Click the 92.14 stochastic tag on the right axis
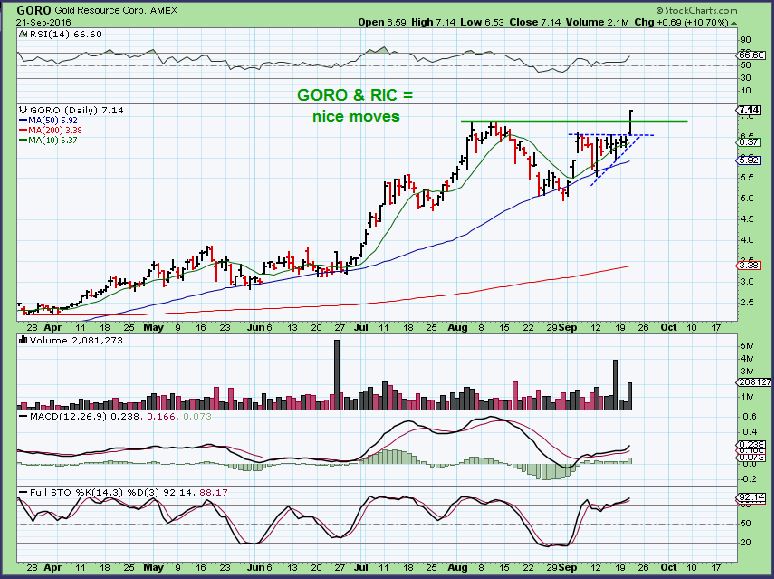The width and height of the screenshot is (774, 579). [x=750, y=499]
